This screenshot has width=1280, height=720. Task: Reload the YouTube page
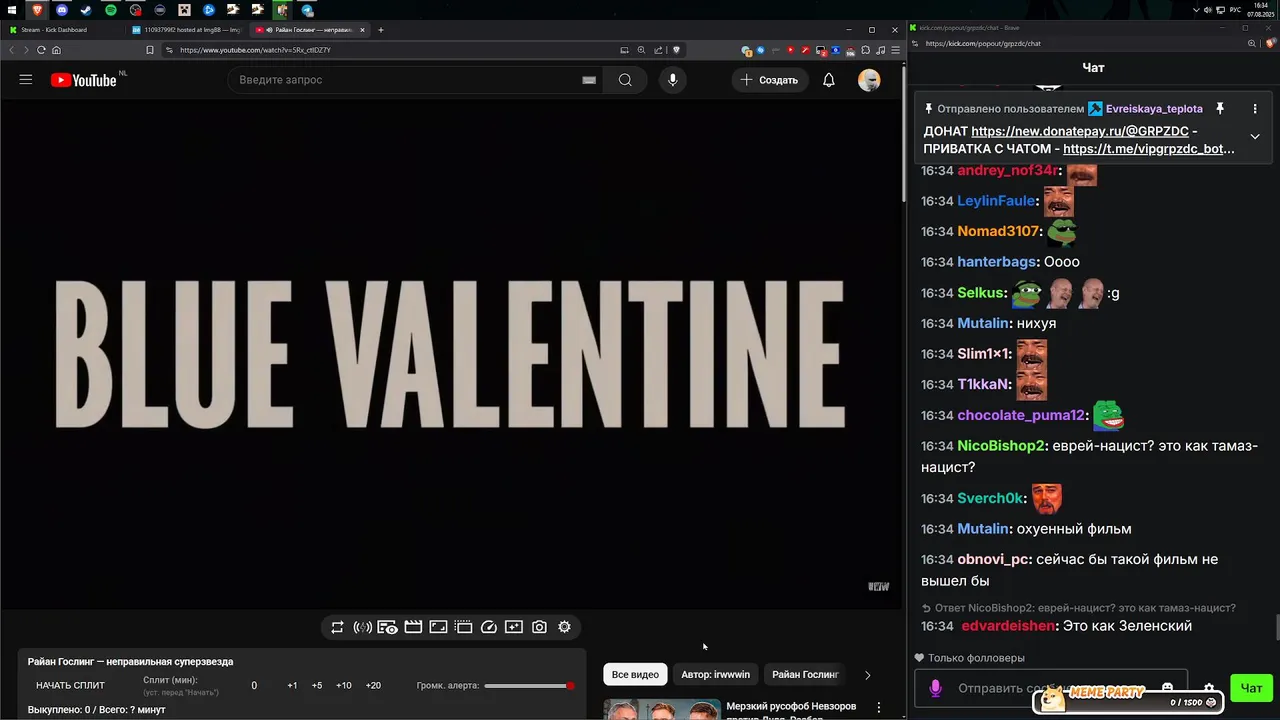pos(41,50)
